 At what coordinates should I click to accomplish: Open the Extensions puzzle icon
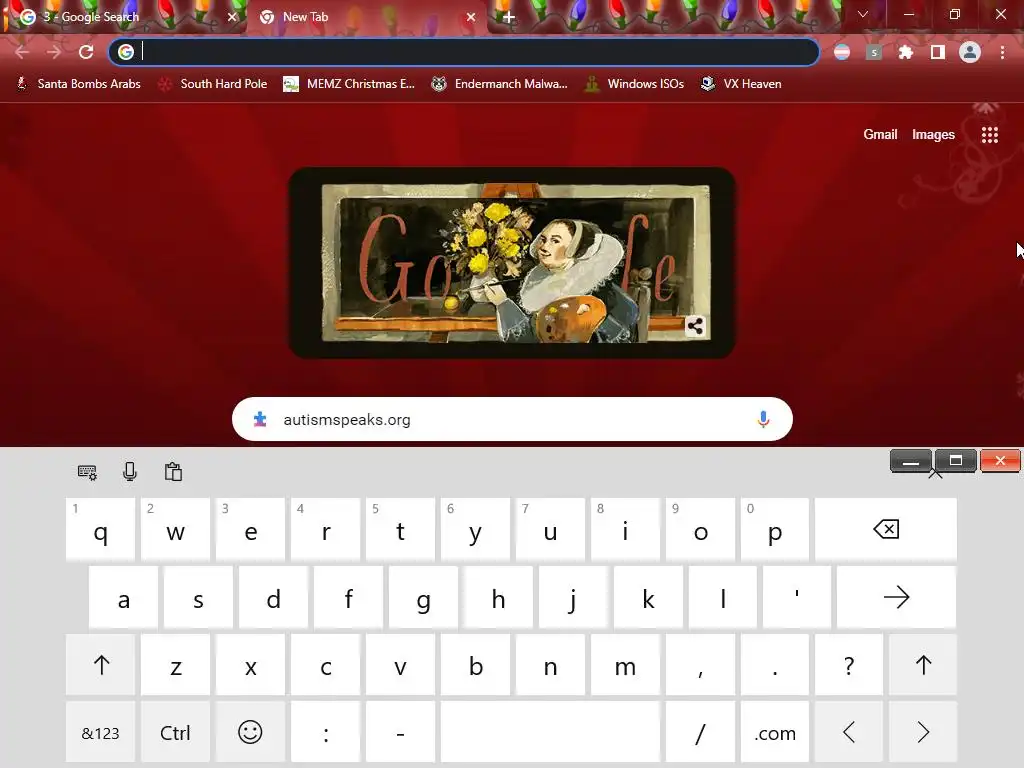coord(906,52)
